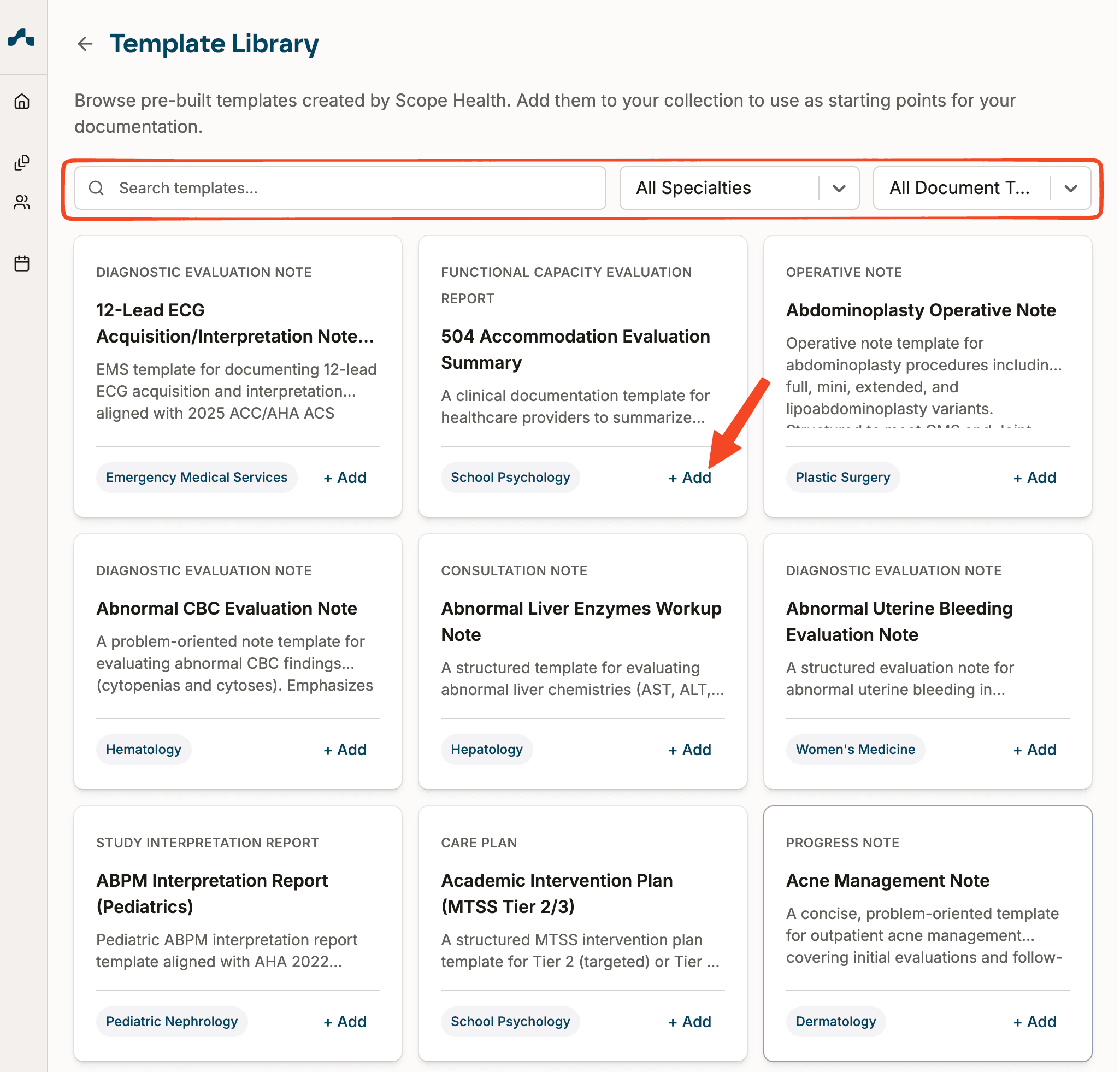
Task: Add the Abnormal CBC Evaluation Note template
Action: (345, 750)
